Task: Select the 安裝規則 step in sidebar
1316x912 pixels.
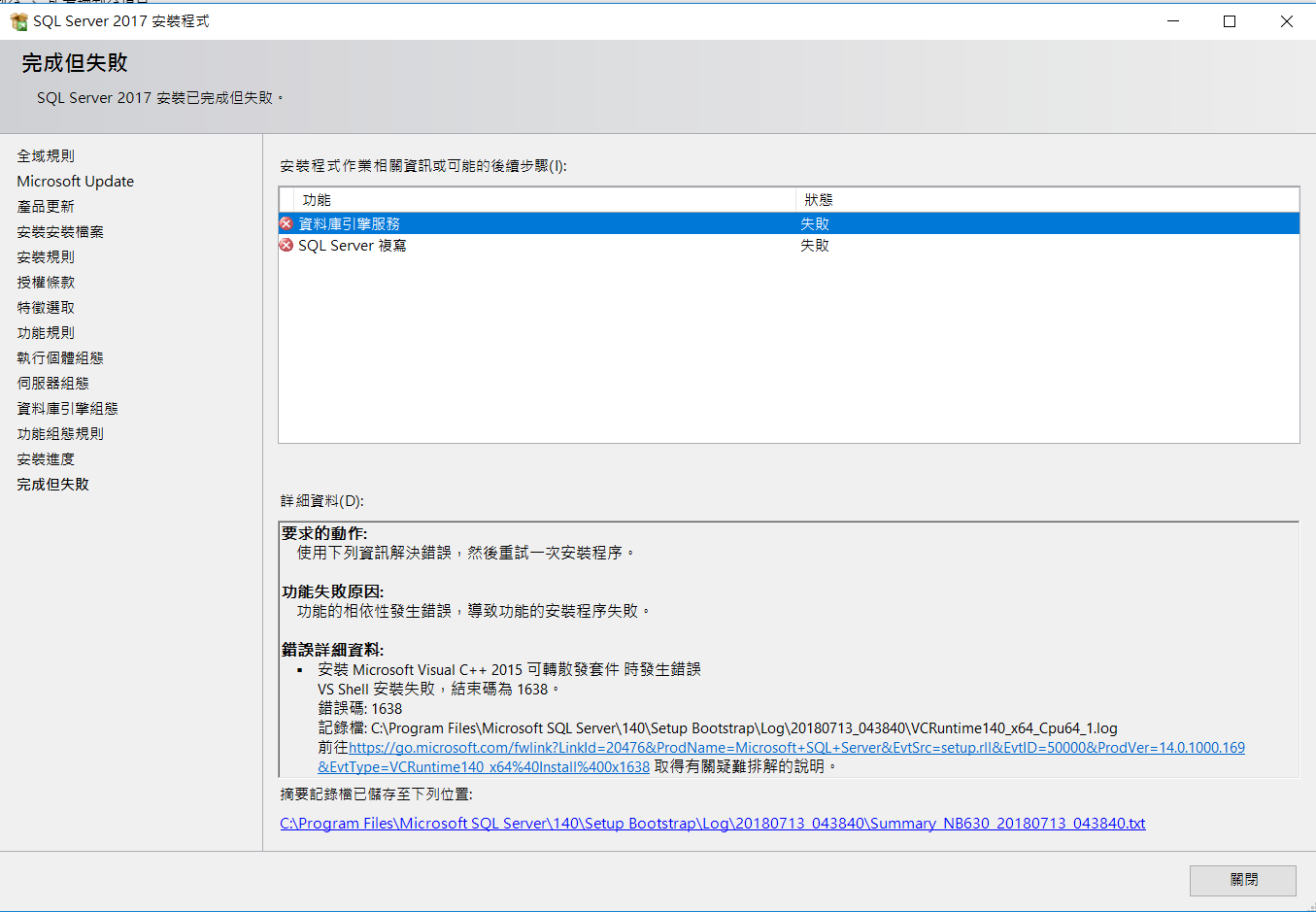Action: tap(46, 256)
